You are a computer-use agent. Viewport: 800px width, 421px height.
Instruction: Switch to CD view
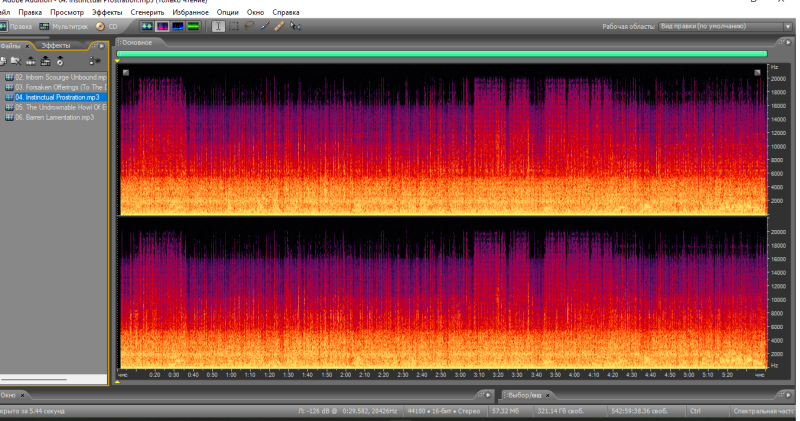coord(106,26)
